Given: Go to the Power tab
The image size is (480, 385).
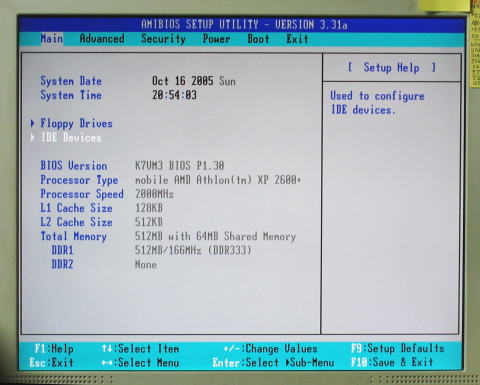Looking at the screenshot, I should [216, 39].
